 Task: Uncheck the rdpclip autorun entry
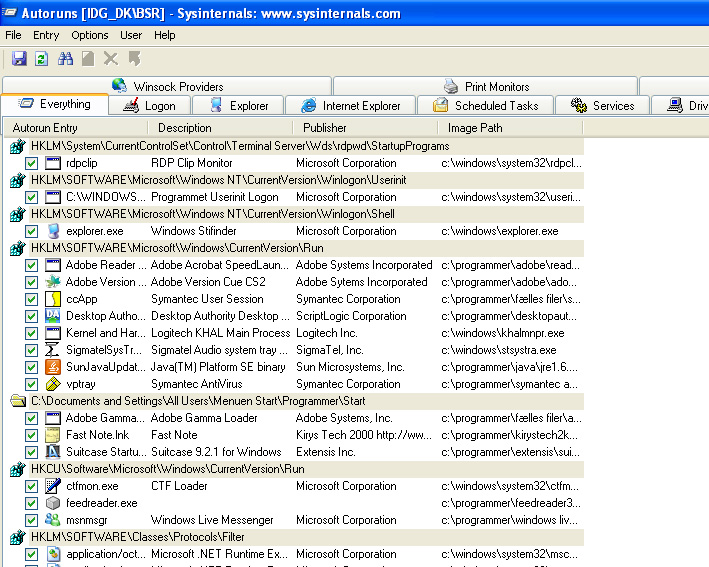coord(32,163)
